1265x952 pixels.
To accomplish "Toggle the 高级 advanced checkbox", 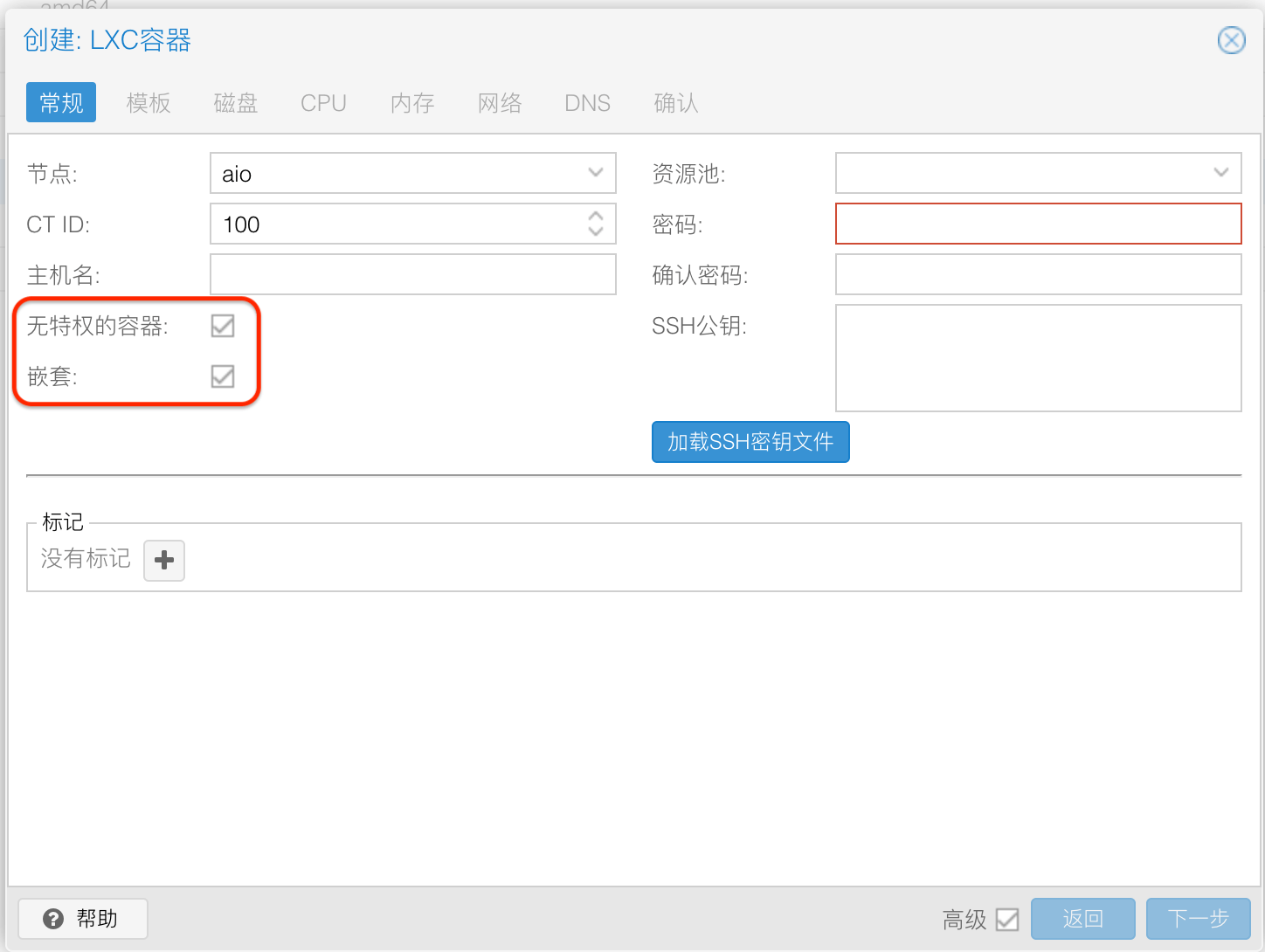I will tap(1007, 919).
